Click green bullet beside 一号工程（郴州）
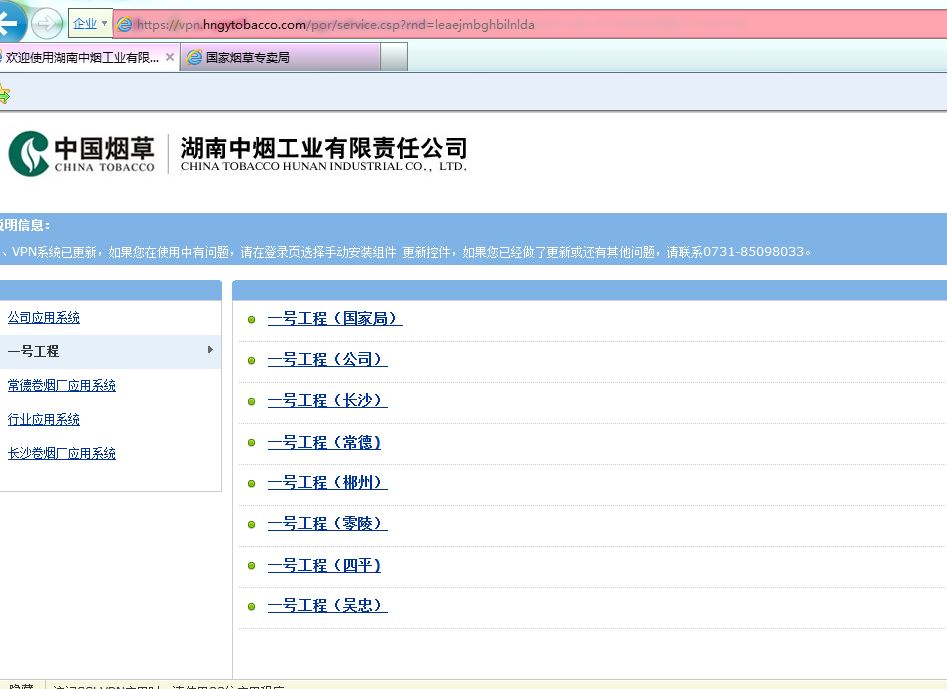Viewport: 947px width, 689px height. (x=252, y=484)
